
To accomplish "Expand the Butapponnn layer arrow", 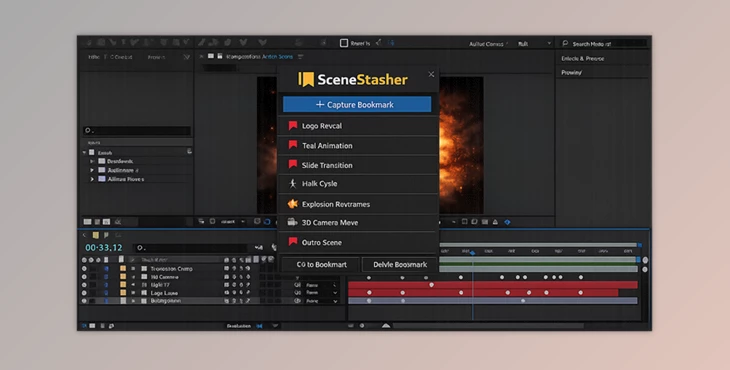I will coord(133,301).
